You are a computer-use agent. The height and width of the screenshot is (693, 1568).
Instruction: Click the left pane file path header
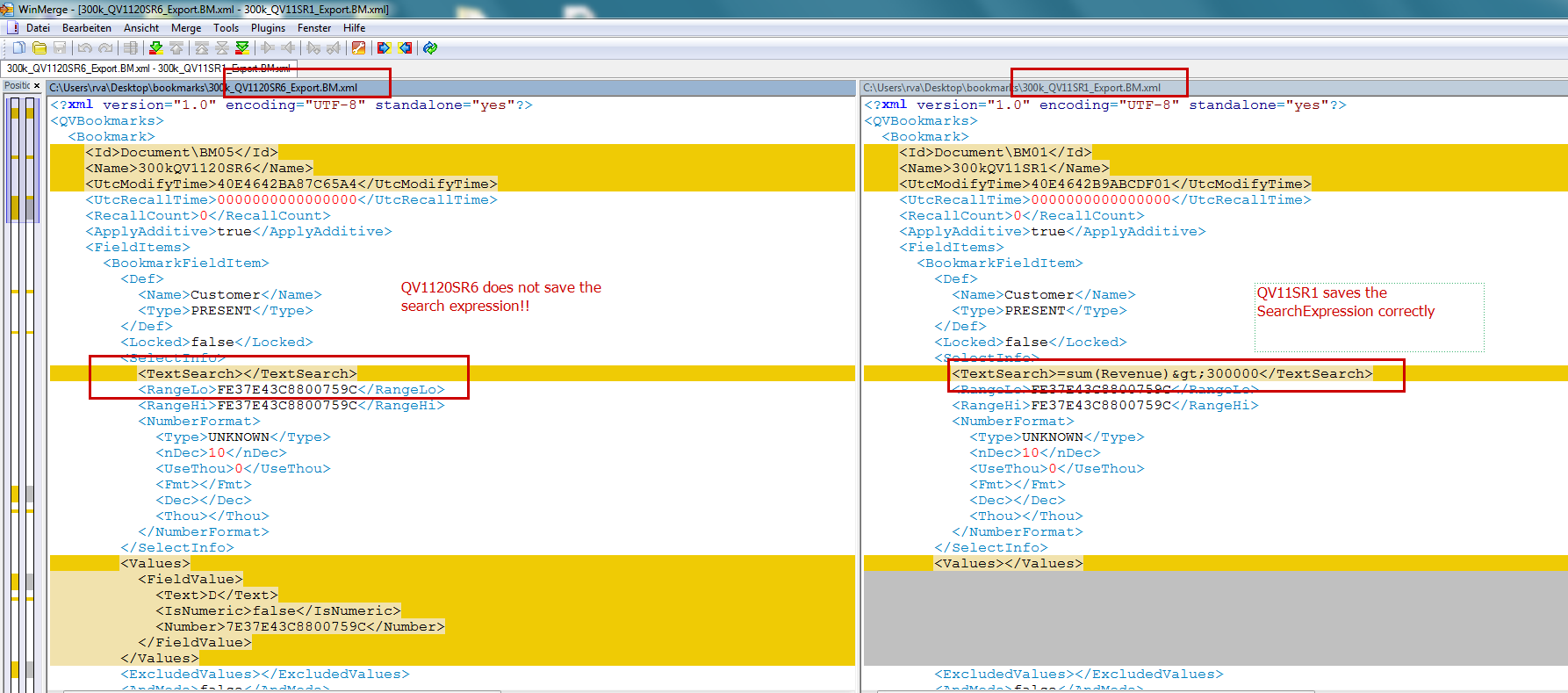coord(451,88)
